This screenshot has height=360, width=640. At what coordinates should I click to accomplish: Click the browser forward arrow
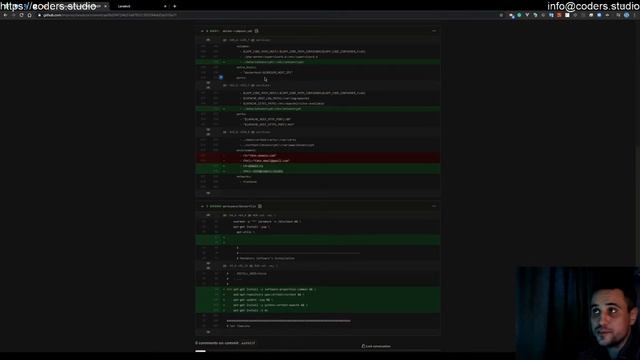13,15
